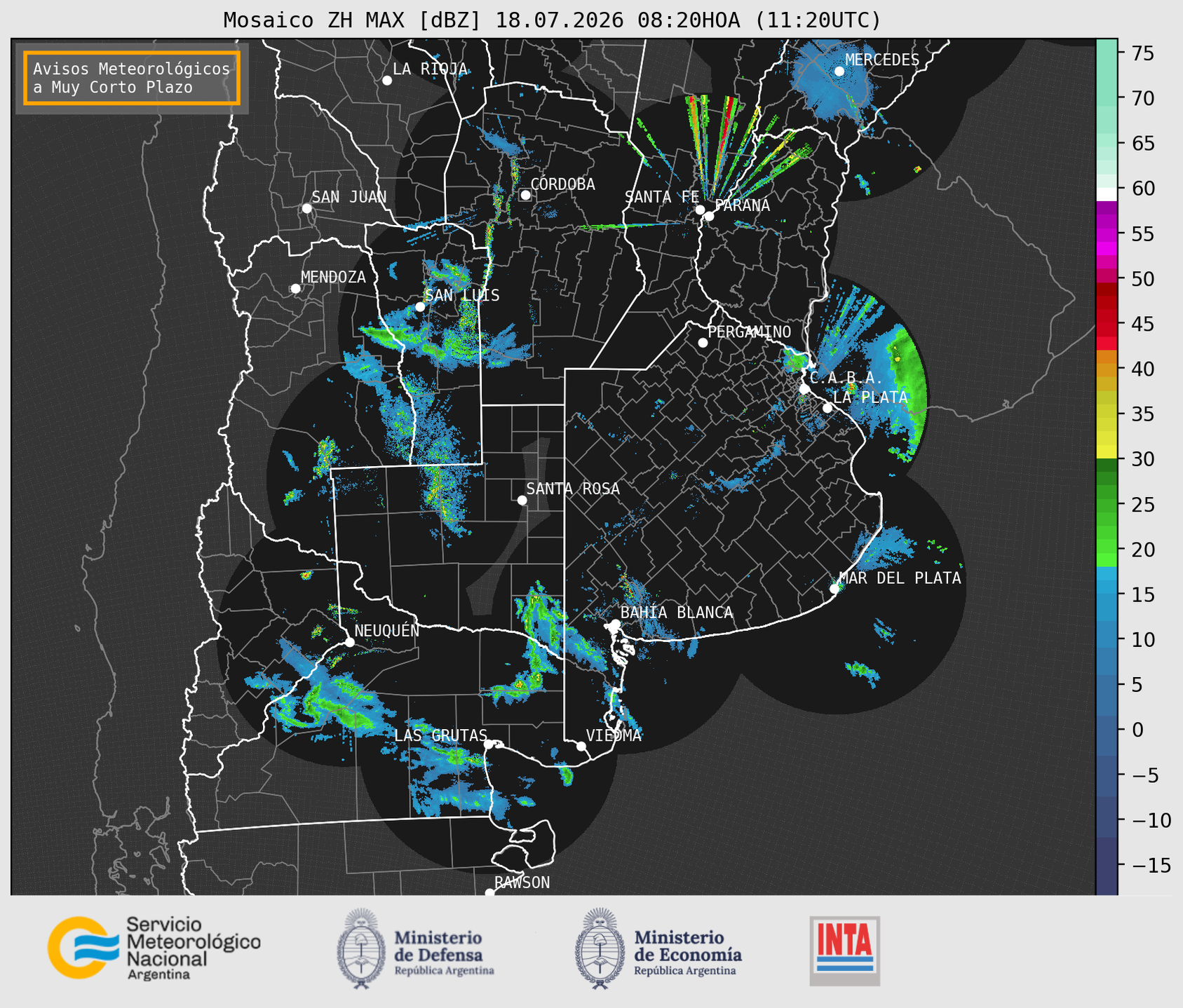Image resolution: width=1183 pixels, height=1008 pixels.
Task: Click the La Rioja city marker
Action: click(x=386, y=81)
